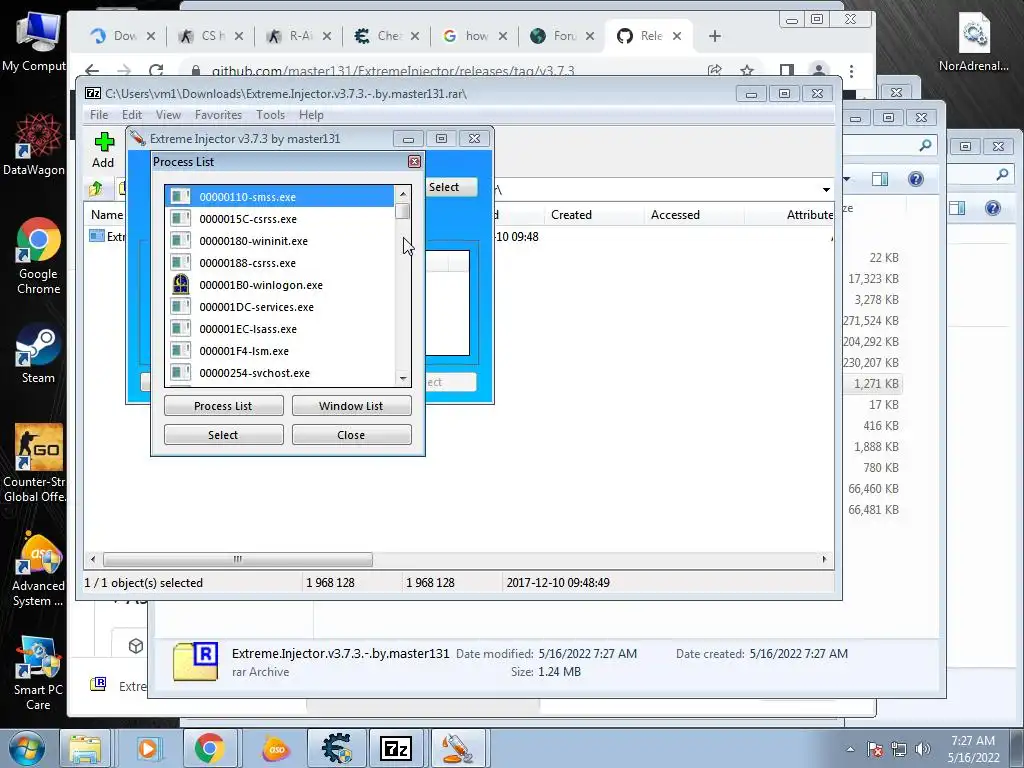Open the Steam desktop shortcut

(x=38, y=353)
